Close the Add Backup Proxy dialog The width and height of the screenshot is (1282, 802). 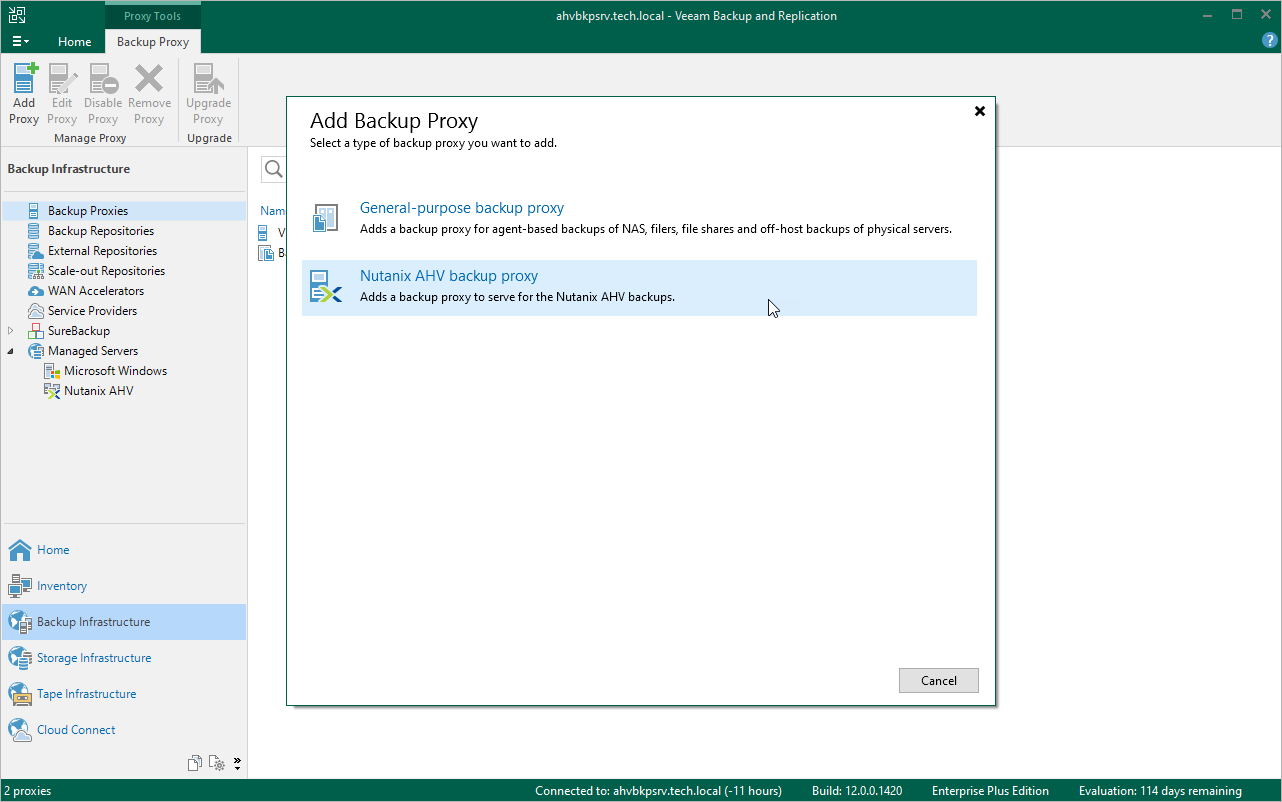tap(980, 111)
